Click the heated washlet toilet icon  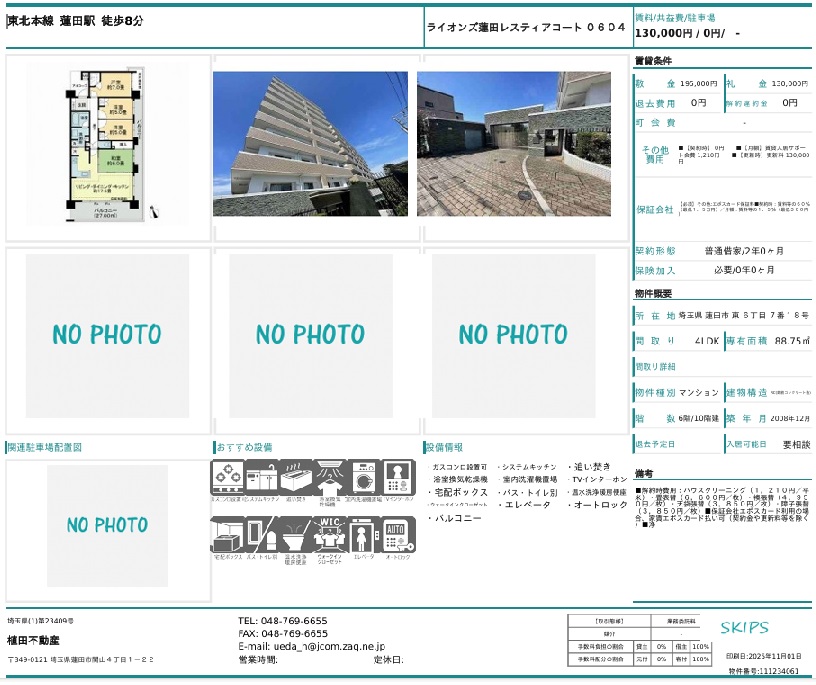295,534
